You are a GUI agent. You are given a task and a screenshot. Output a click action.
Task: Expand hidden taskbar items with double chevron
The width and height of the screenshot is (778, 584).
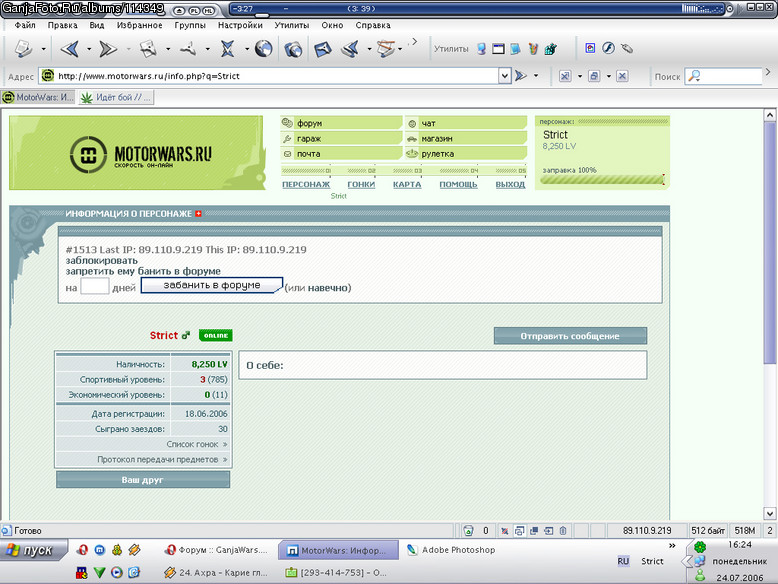point(672,546)
